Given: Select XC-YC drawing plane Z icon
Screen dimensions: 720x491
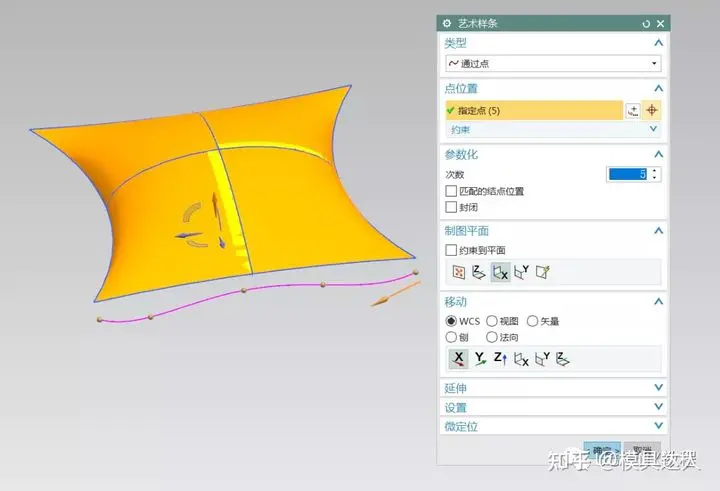Looking at the screenshot, I should coord(478,272).
